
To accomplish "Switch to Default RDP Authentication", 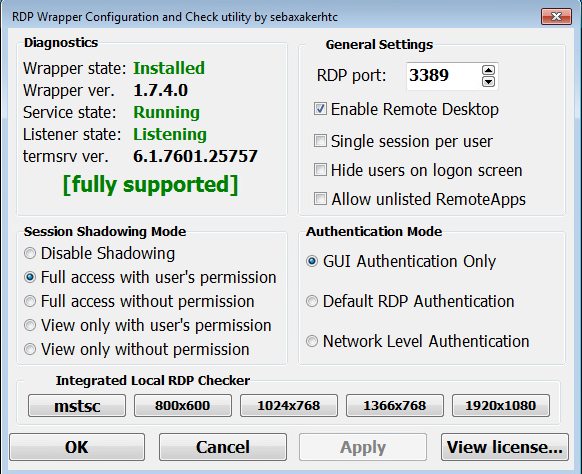I will [312, 301].
